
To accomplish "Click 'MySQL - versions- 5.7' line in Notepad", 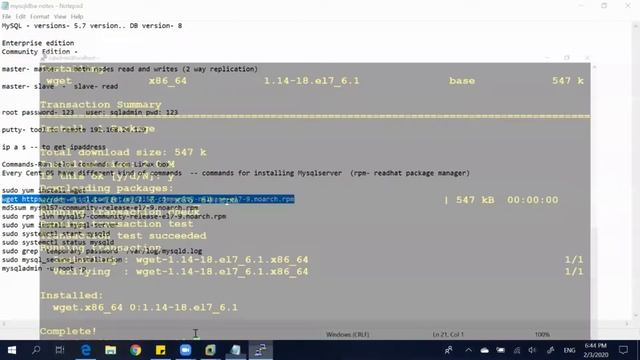I will pos(92,26).
